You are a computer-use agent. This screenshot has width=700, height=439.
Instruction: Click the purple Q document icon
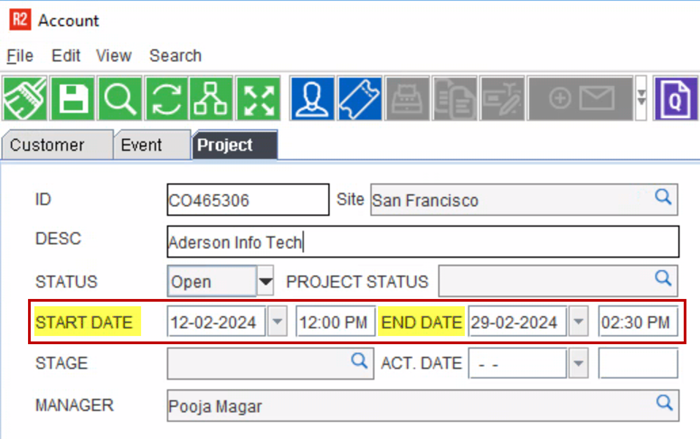coord(676,99)
